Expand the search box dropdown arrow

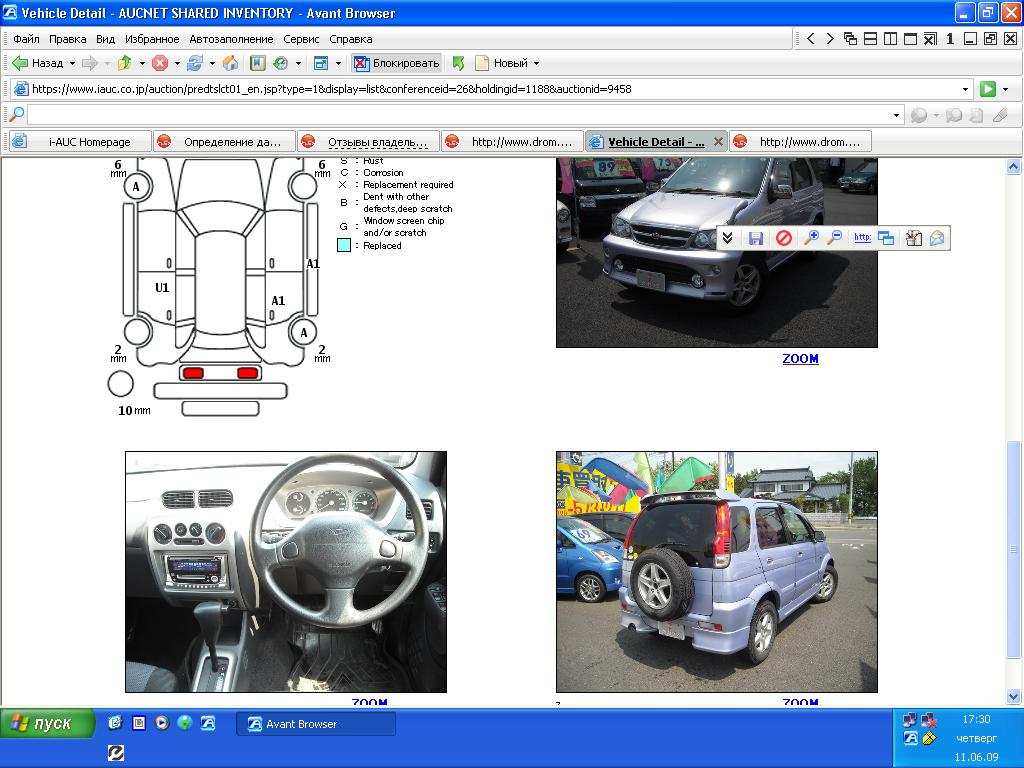pos(896,116)
